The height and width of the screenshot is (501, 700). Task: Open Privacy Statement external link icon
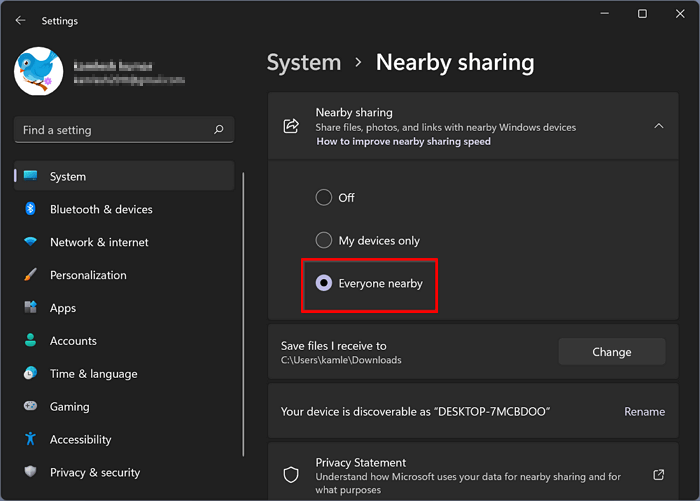click(658, 474)
